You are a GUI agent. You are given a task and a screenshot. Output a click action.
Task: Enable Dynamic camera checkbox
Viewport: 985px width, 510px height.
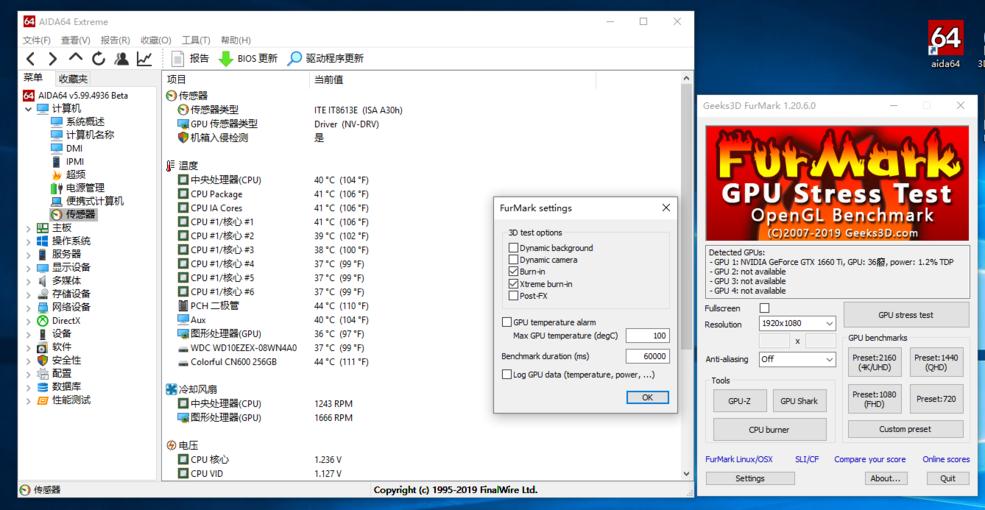point(513,259)
